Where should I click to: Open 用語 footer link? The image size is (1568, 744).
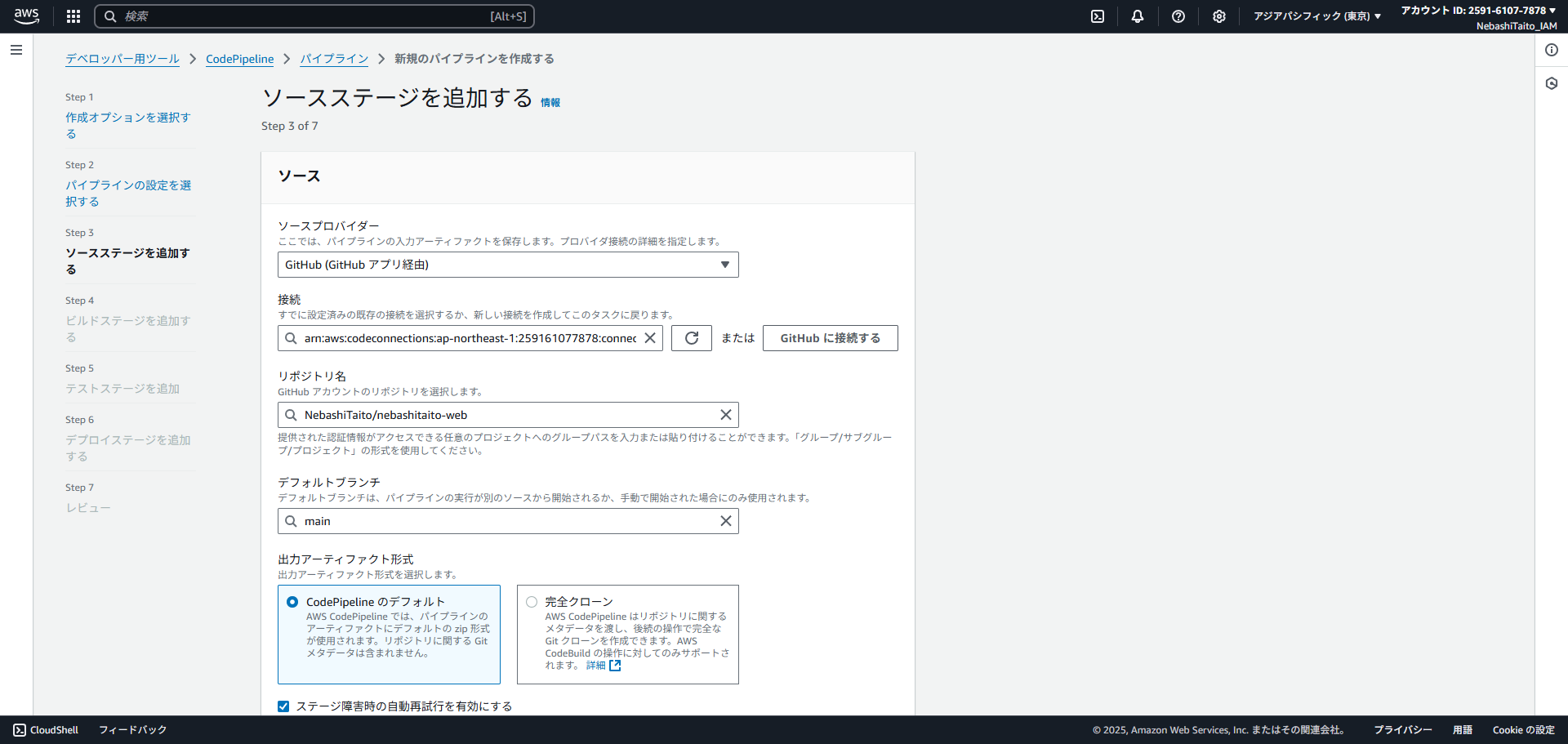pyautogui.click(x=1463, y=730)
